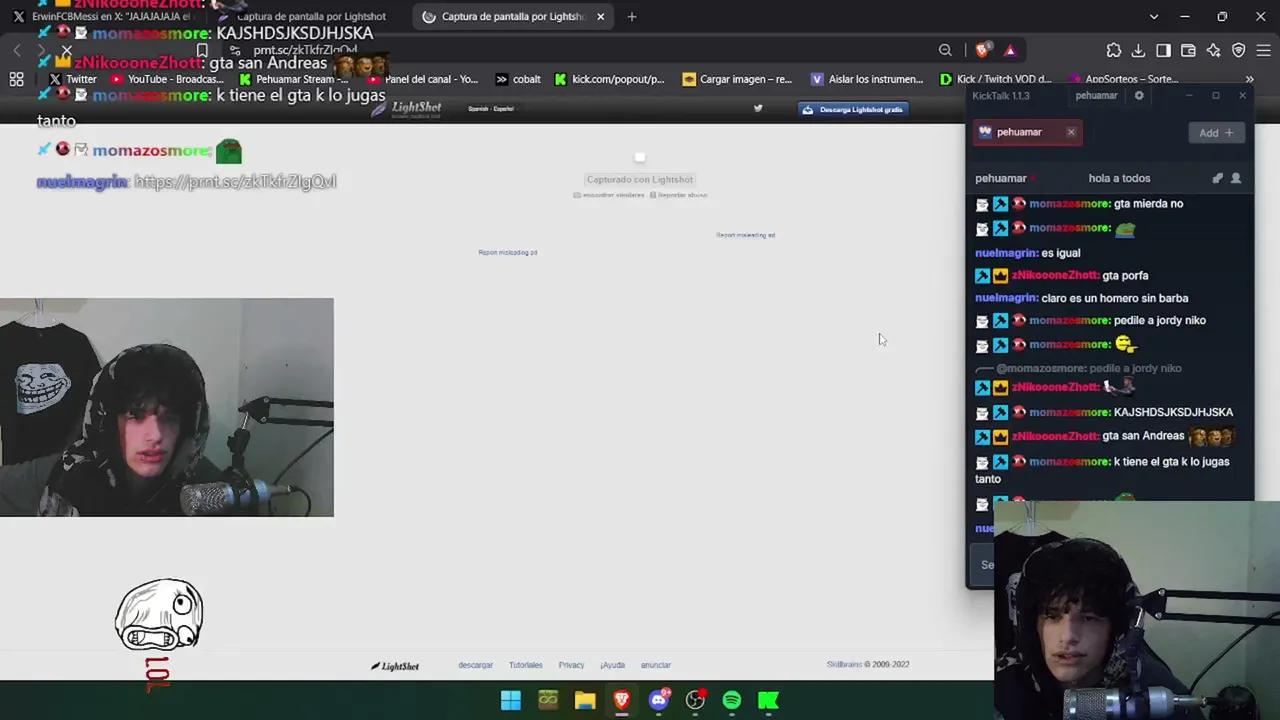Open the cobalt bookmark

click(x=518, y=79)
